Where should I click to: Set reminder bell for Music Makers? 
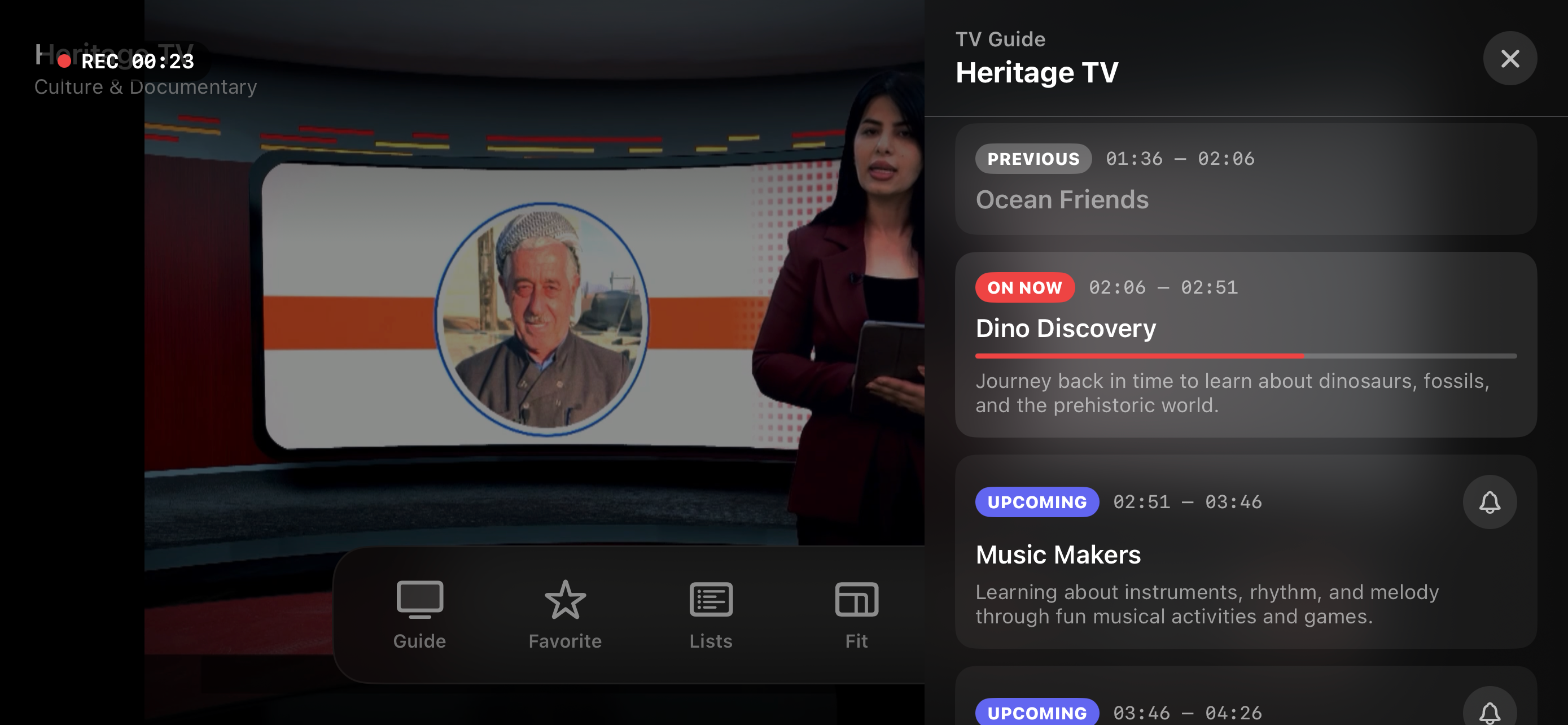pyautogui.click(x=1490, y=501)
